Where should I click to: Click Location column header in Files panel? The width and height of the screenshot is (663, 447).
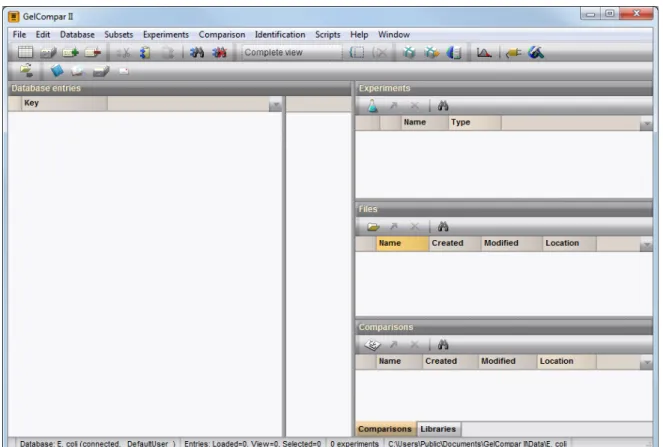(x=569, y=243)
